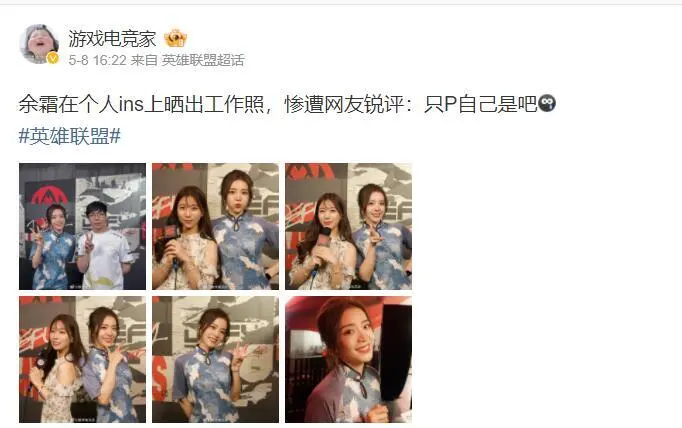Open the 游戏电竞家 username link

(112, 39)
